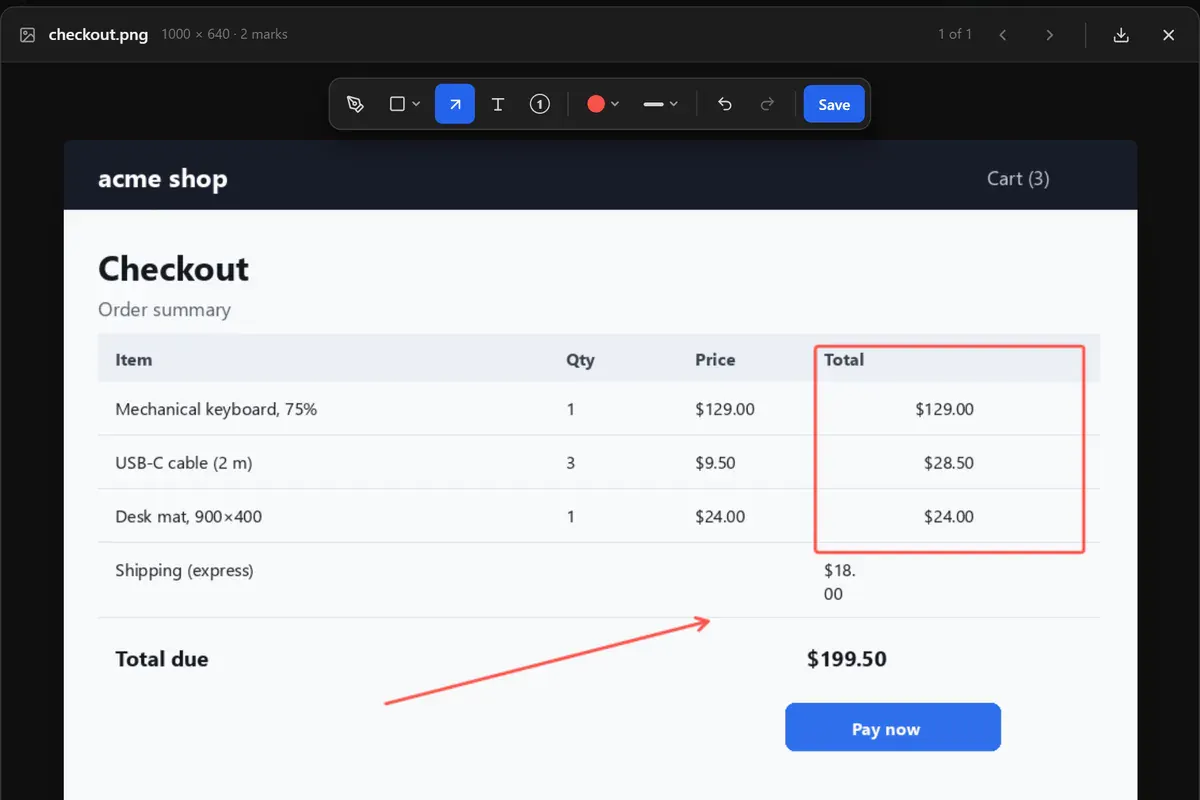Viewport: 1200px width, 800px height.
Task: Click the 'Total' column header
Action: [x=844, y=359]
